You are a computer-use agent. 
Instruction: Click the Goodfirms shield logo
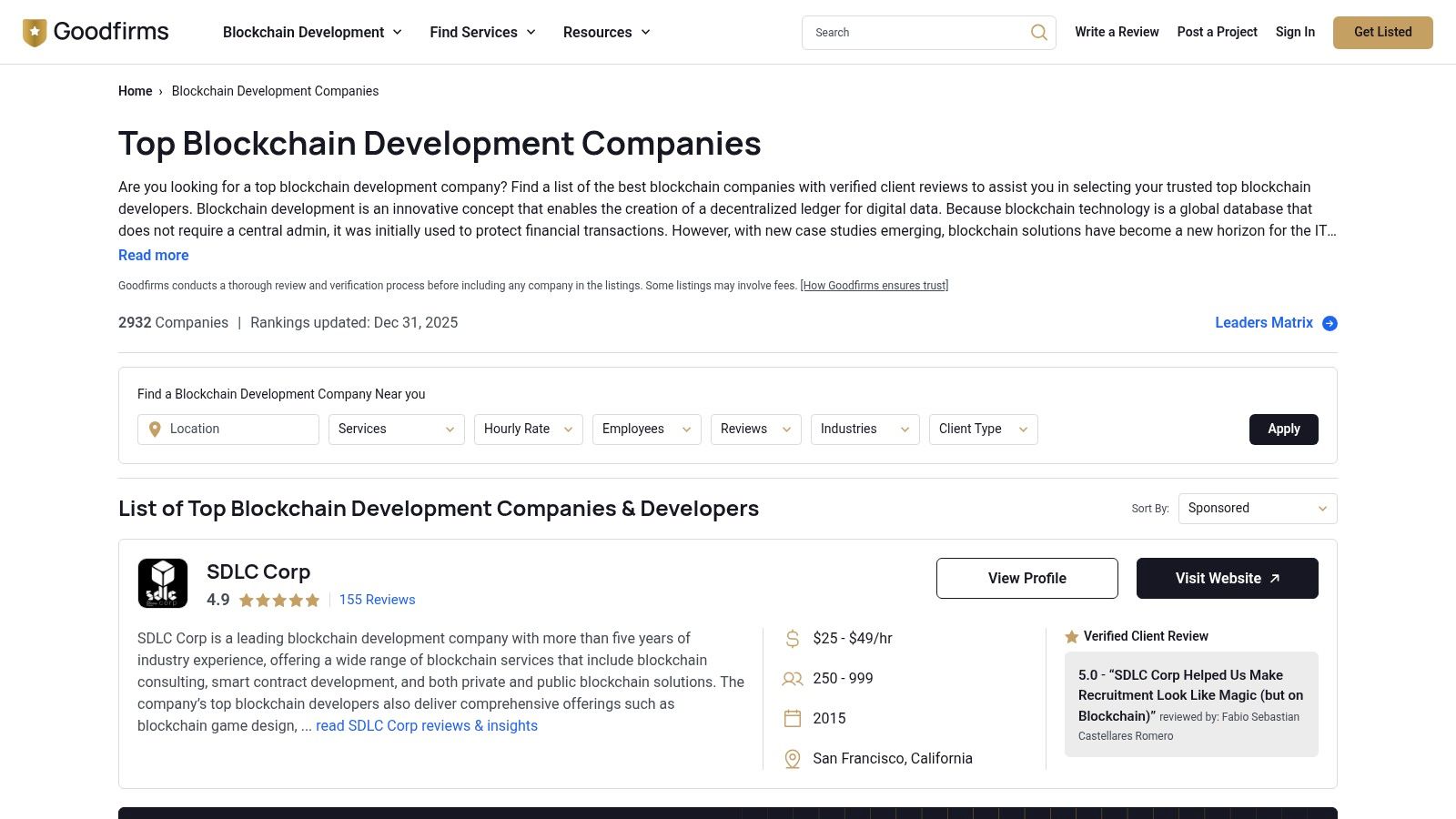point(35,33)
